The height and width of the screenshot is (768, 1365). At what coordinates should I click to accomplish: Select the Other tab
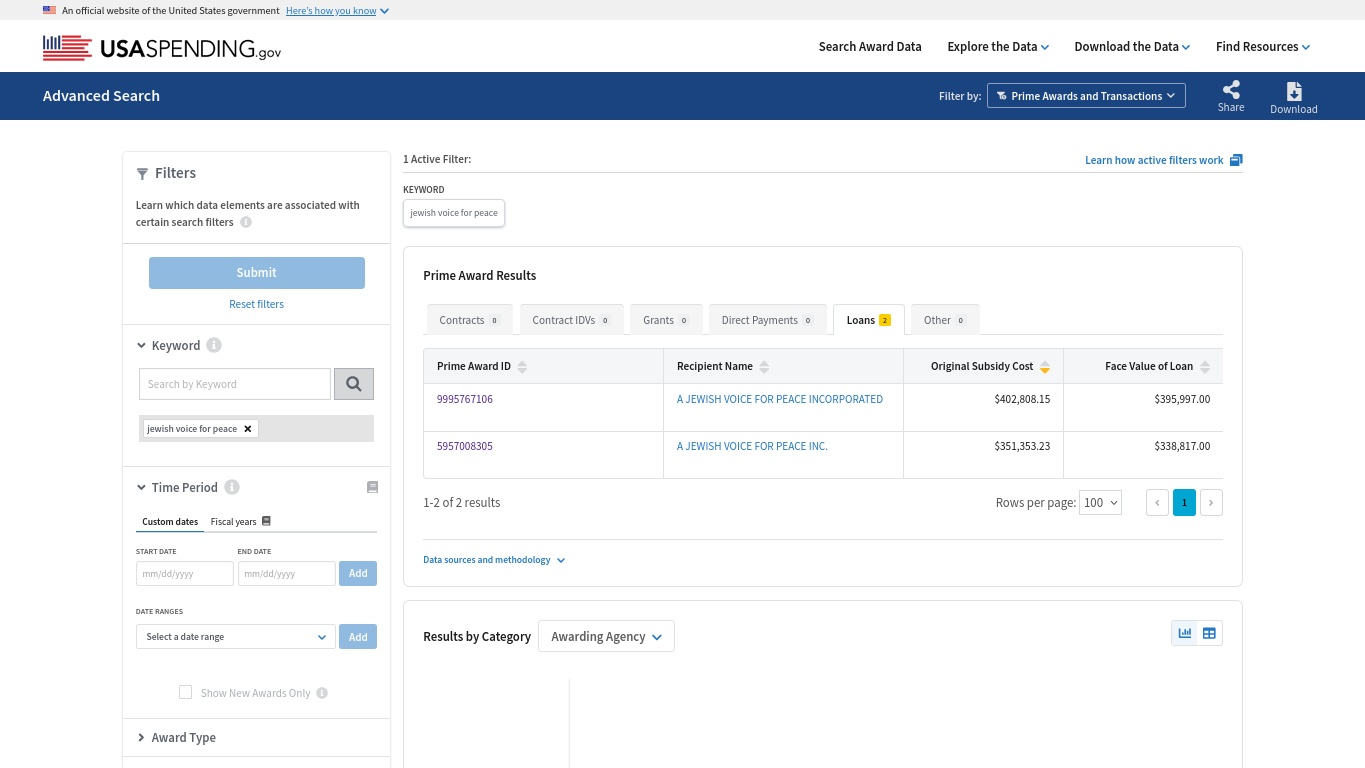pos(945,320)
